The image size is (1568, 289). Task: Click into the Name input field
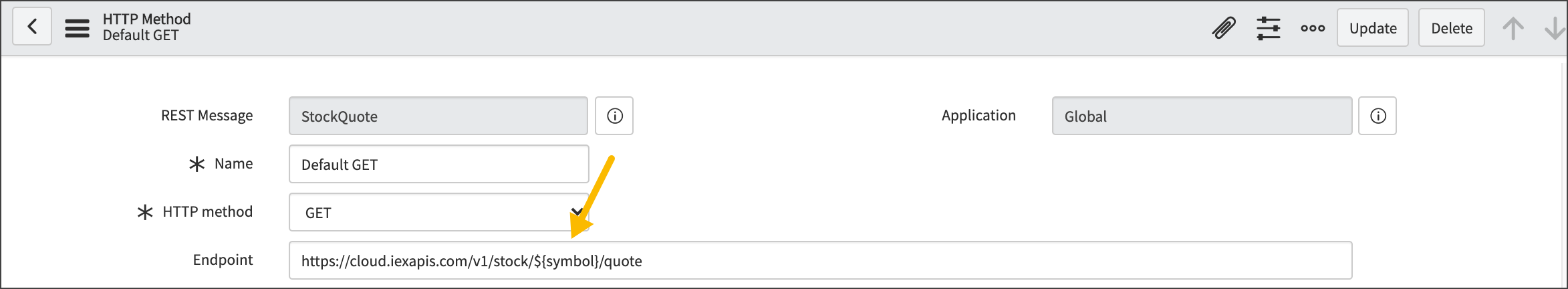(x=438, y=165)
